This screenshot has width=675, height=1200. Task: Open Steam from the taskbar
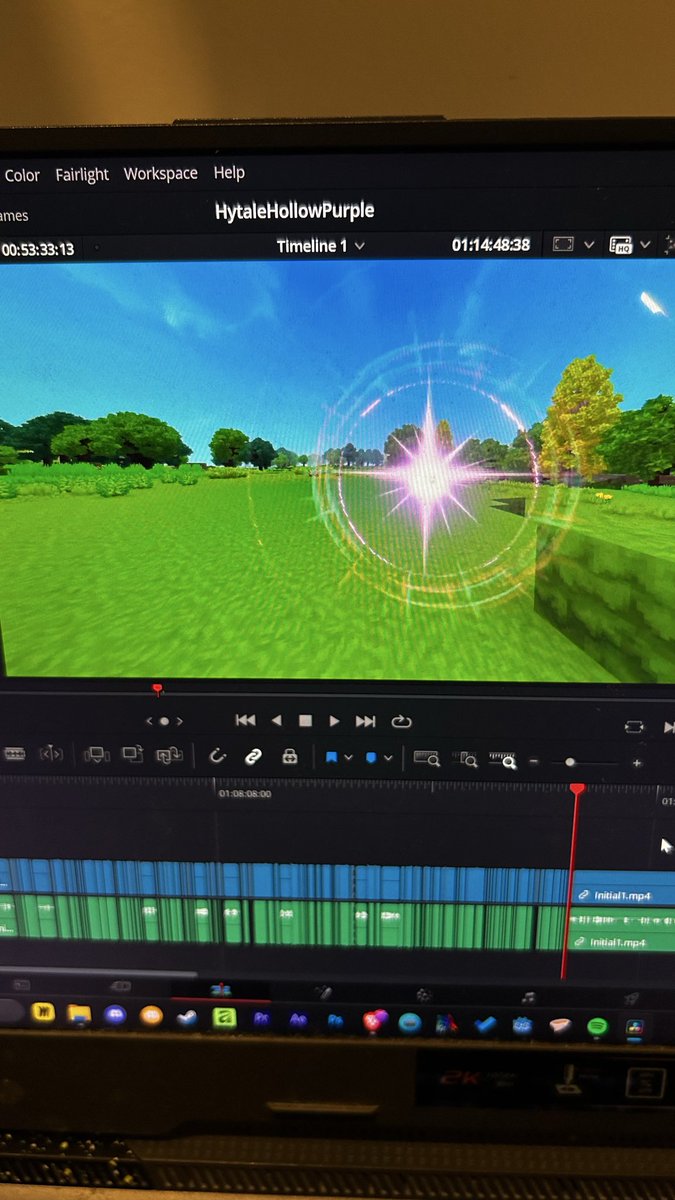pyautogui.click(x=186, y=1017)
